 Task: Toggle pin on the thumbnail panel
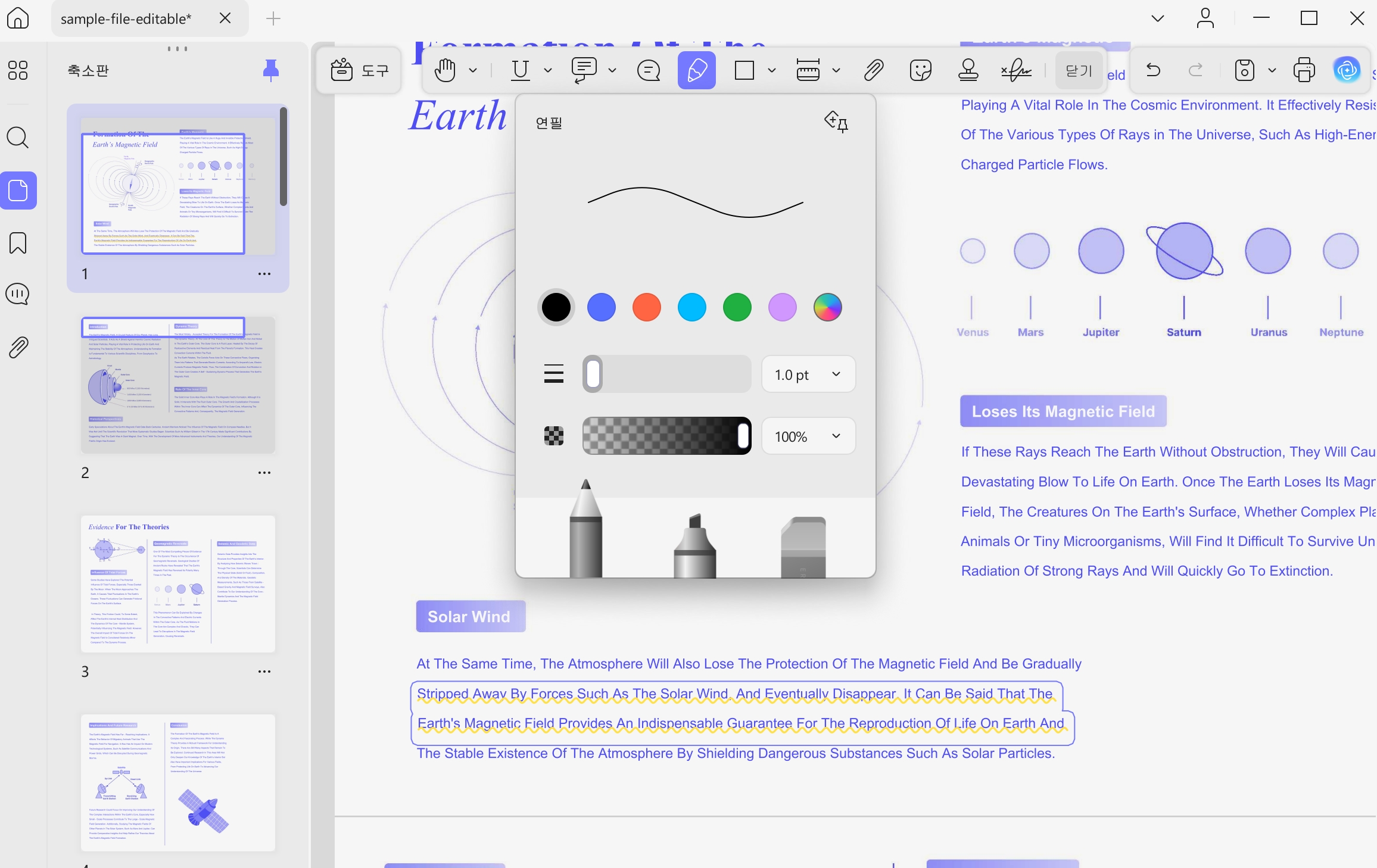(271, 70)
